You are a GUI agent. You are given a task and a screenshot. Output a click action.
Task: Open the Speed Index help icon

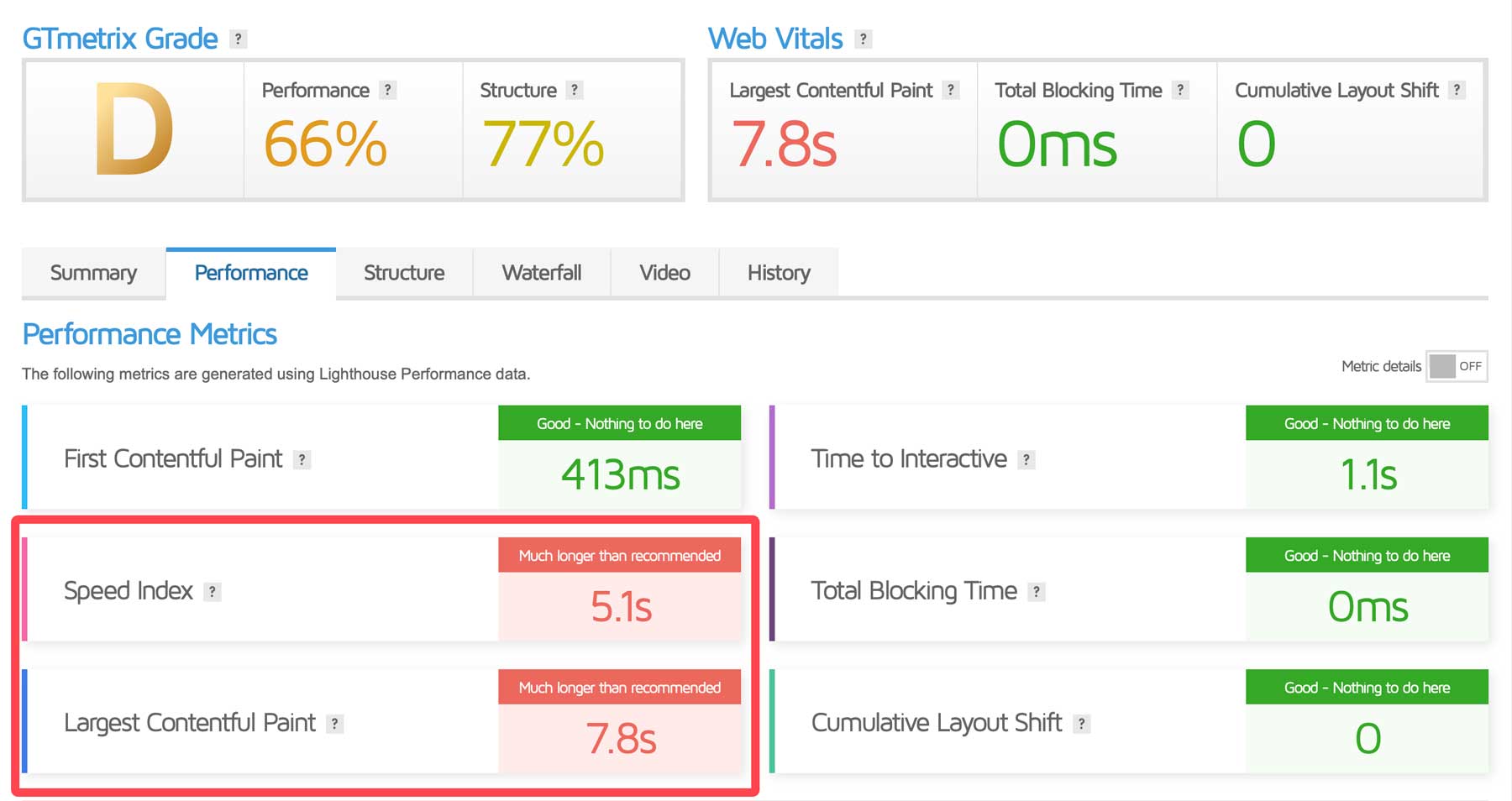pos(213,591)
